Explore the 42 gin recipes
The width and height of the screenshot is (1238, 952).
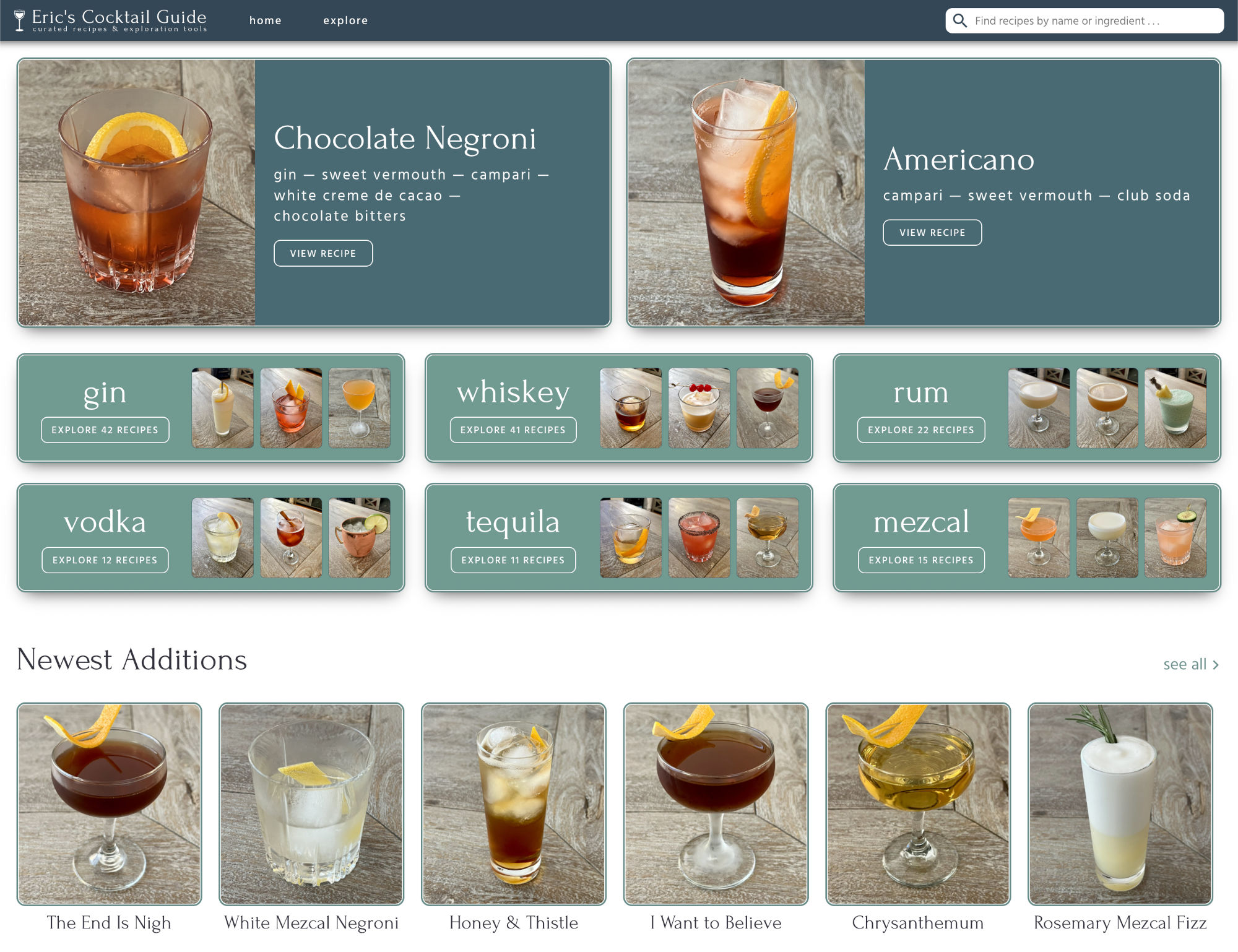click(105, 430)
